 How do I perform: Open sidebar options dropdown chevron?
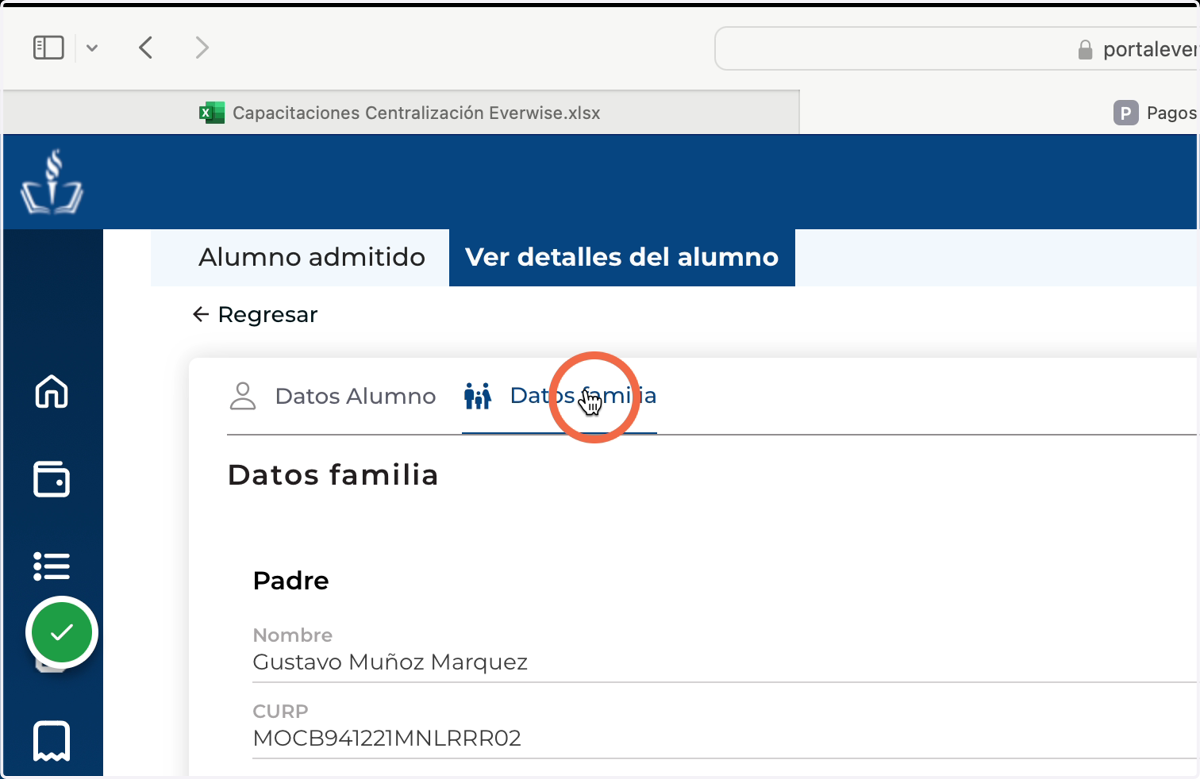tap(92, 48)
